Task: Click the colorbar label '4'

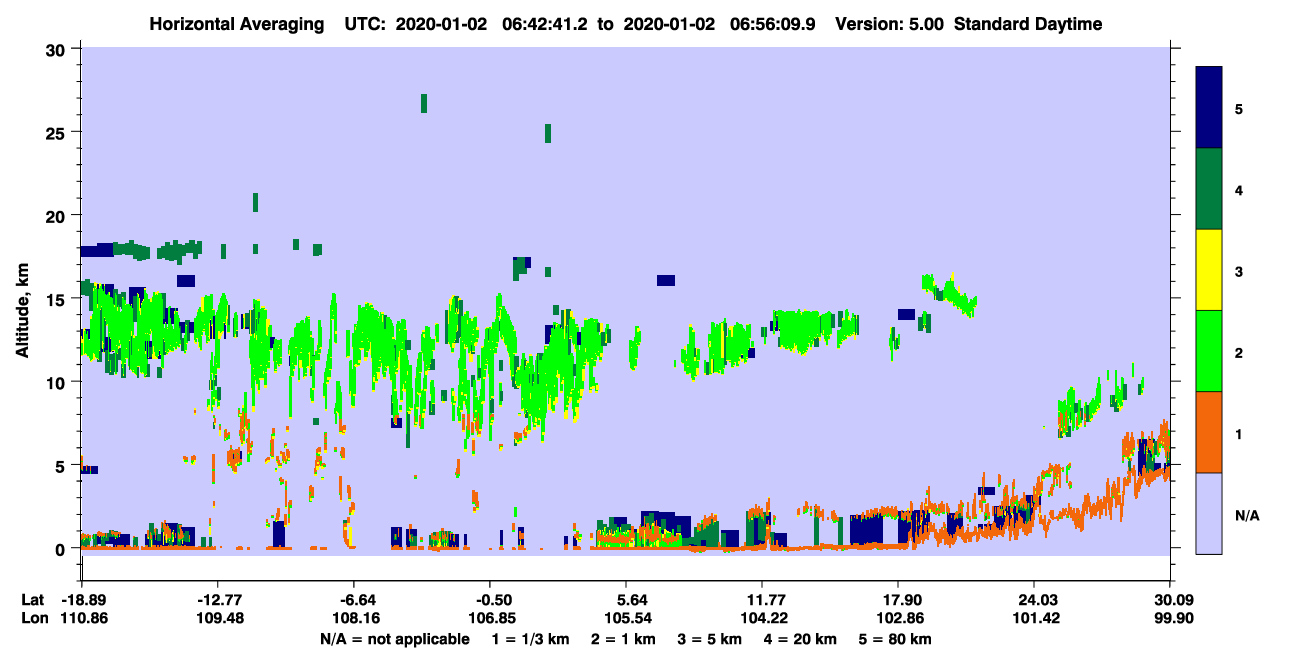Action: pos(1239,189)
